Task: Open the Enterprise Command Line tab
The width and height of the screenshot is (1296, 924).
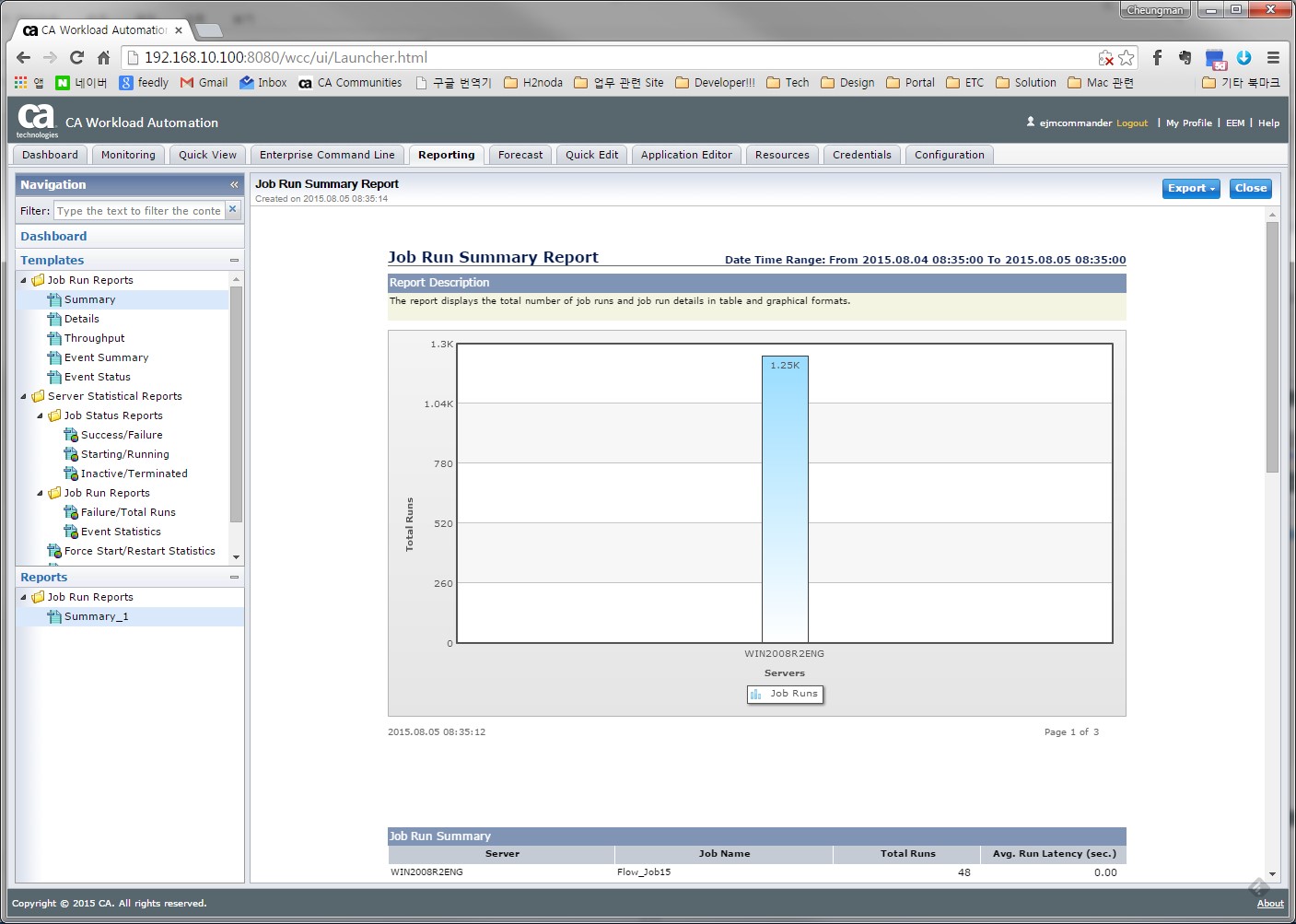Action: tap(327, 155)
